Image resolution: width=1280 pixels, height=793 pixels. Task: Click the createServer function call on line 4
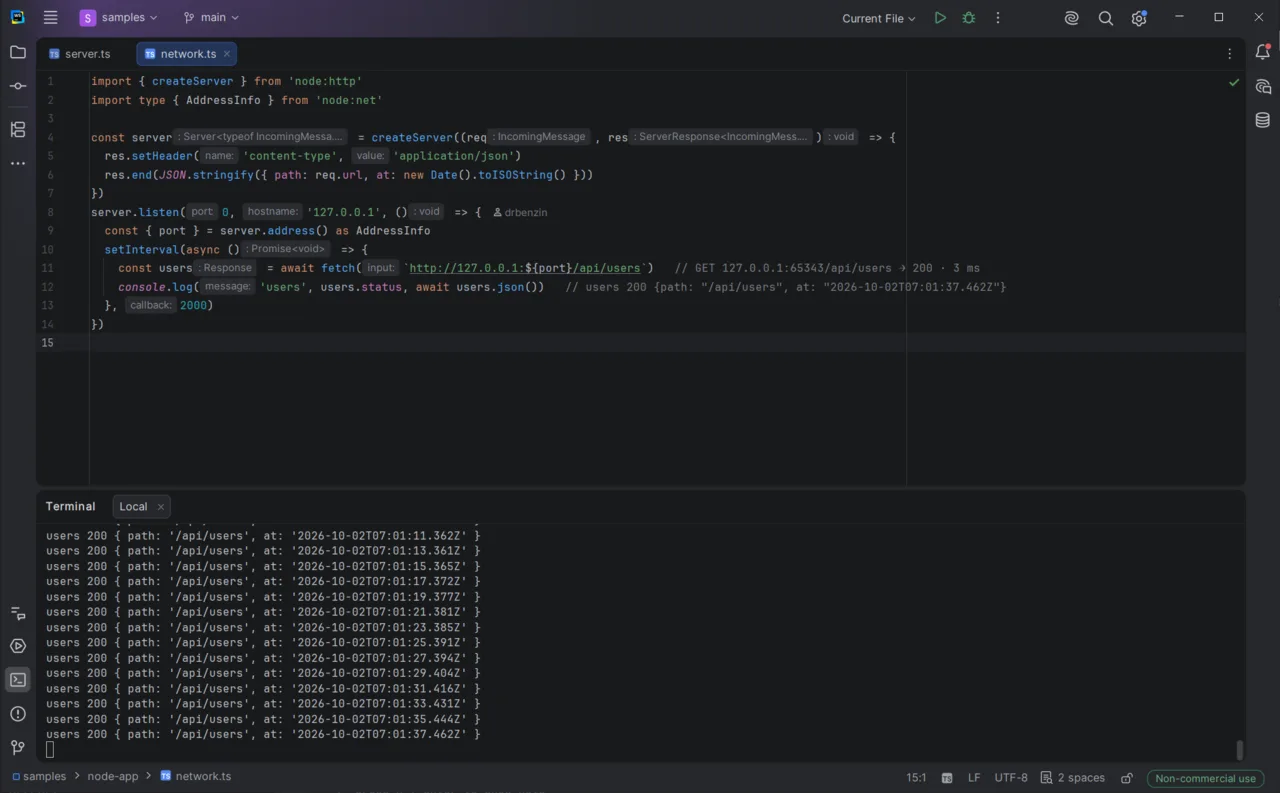click(412, 137)
